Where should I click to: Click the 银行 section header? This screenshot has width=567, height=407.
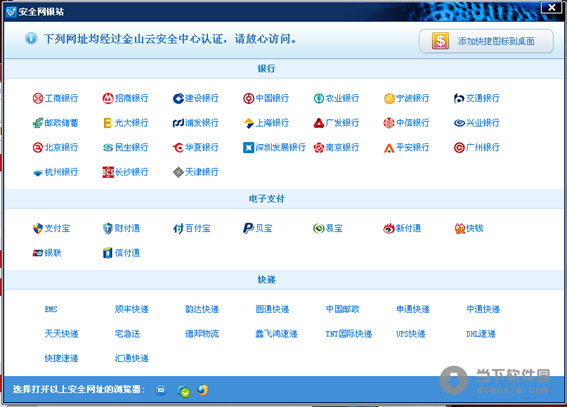[267, 69]
